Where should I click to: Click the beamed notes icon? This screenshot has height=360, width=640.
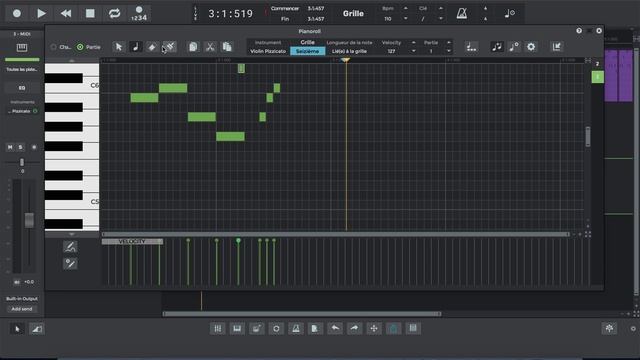[x=497, y=47]
